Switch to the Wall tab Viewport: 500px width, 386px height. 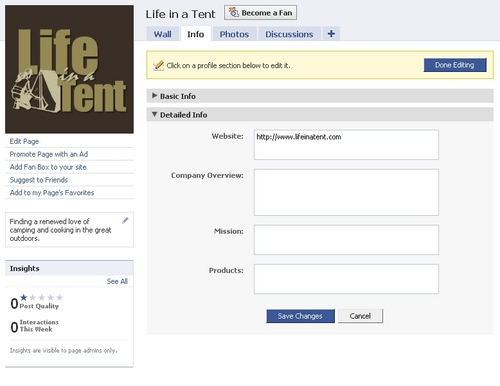pos(163,34)
